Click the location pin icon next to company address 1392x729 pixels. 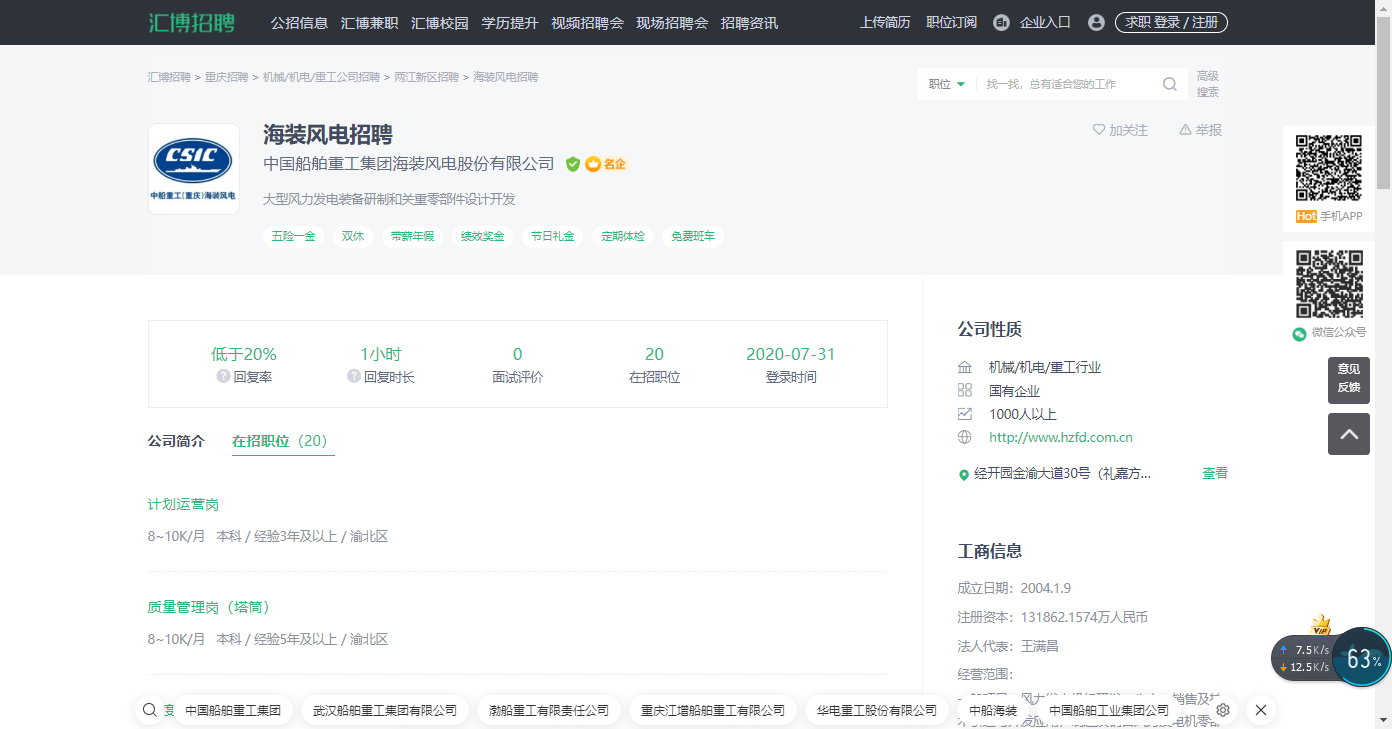pos(964,475)
